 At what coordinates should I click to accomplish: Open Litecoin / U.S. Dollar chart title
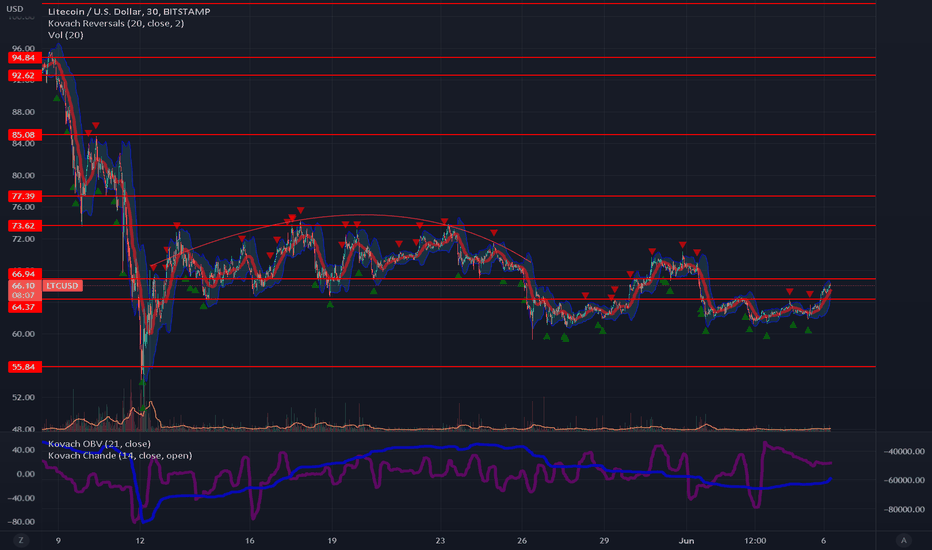point(129,11)
